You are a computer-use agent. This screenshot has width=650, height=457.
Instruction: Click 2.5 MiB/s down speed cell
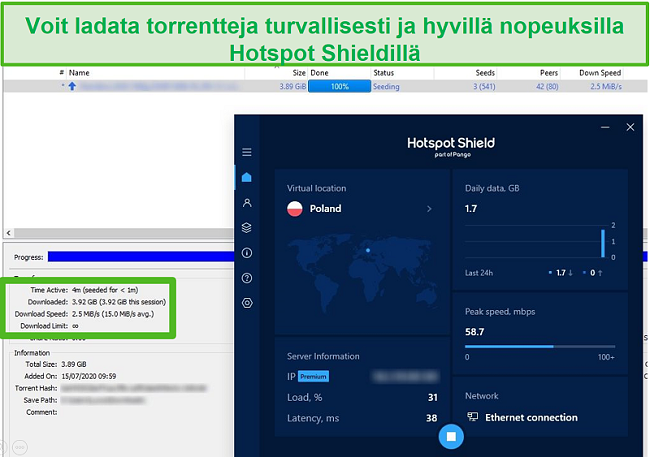(x=606, y=86)
